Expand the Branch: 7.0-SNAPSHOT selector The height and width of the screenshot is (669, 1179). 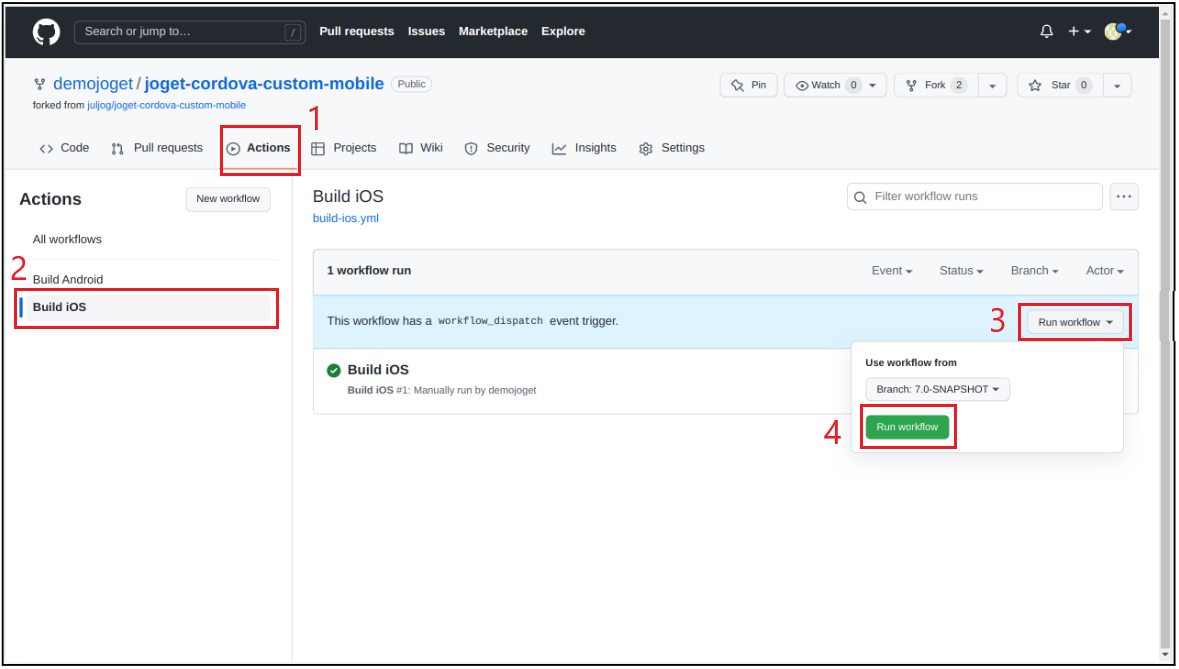(x=938, y=389)
